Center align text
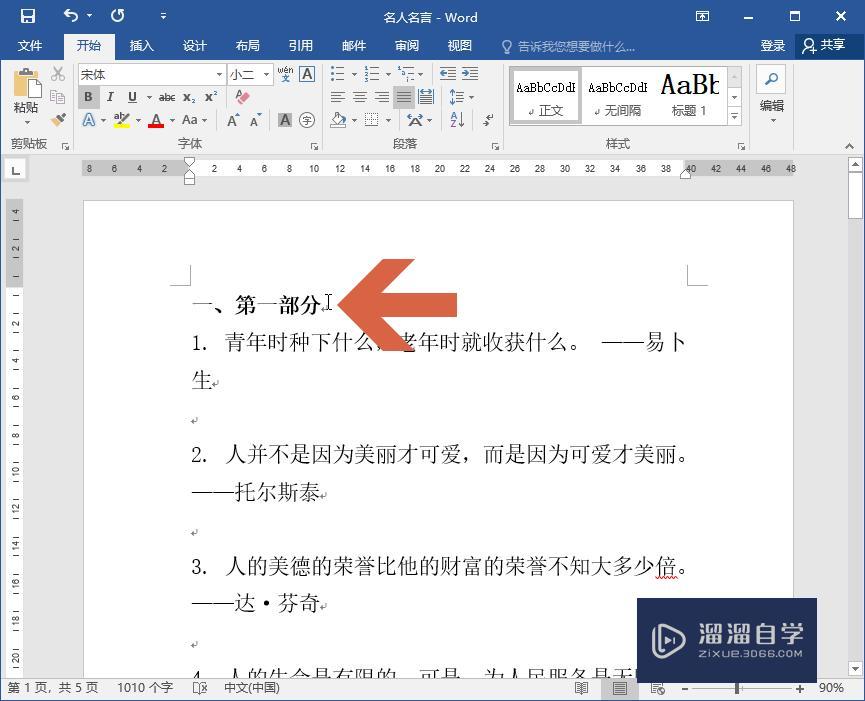The width and height of the screenshot is (865, 701). 360,97
